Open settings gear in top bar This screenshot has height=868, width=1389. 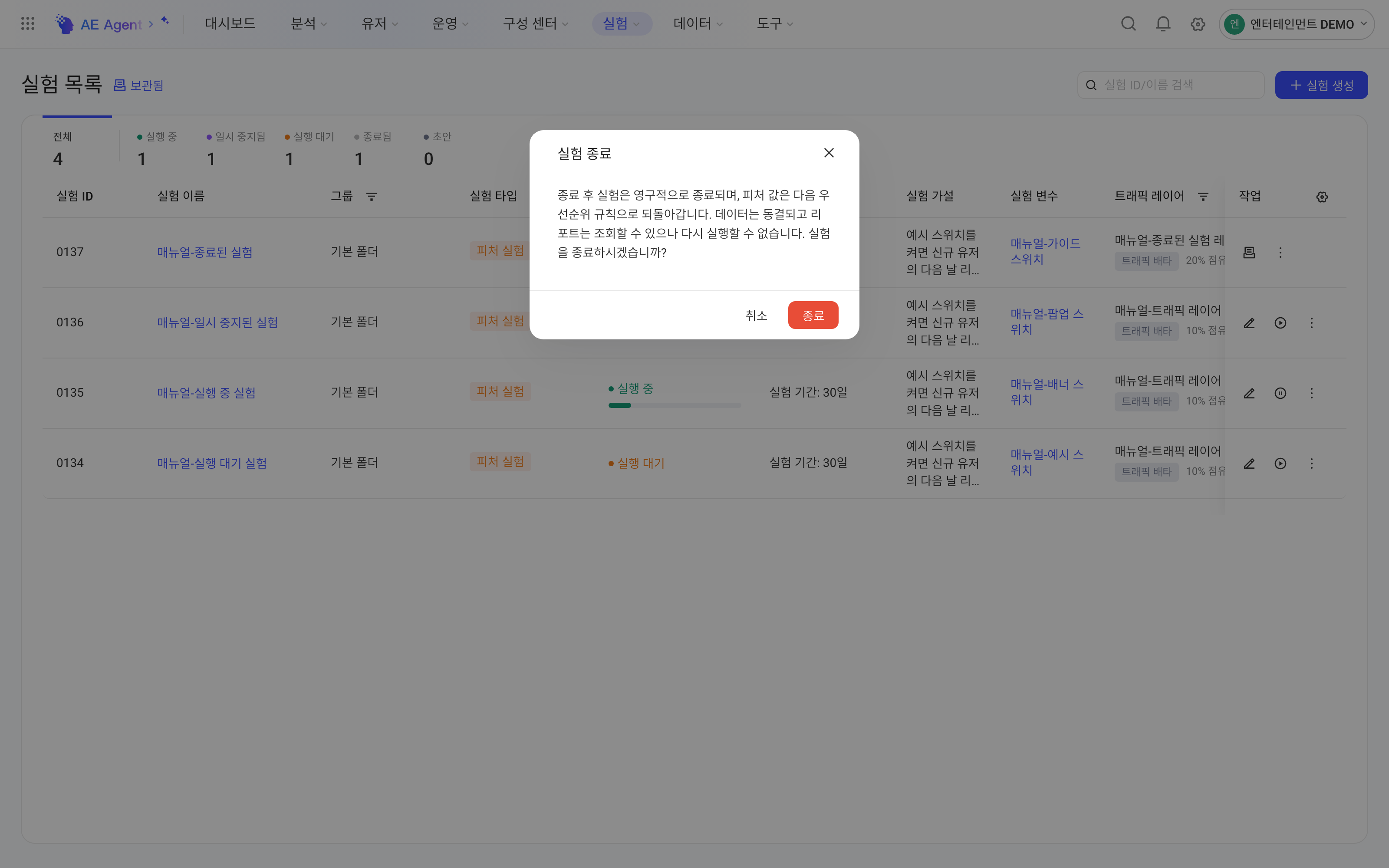coord(1197,24)
